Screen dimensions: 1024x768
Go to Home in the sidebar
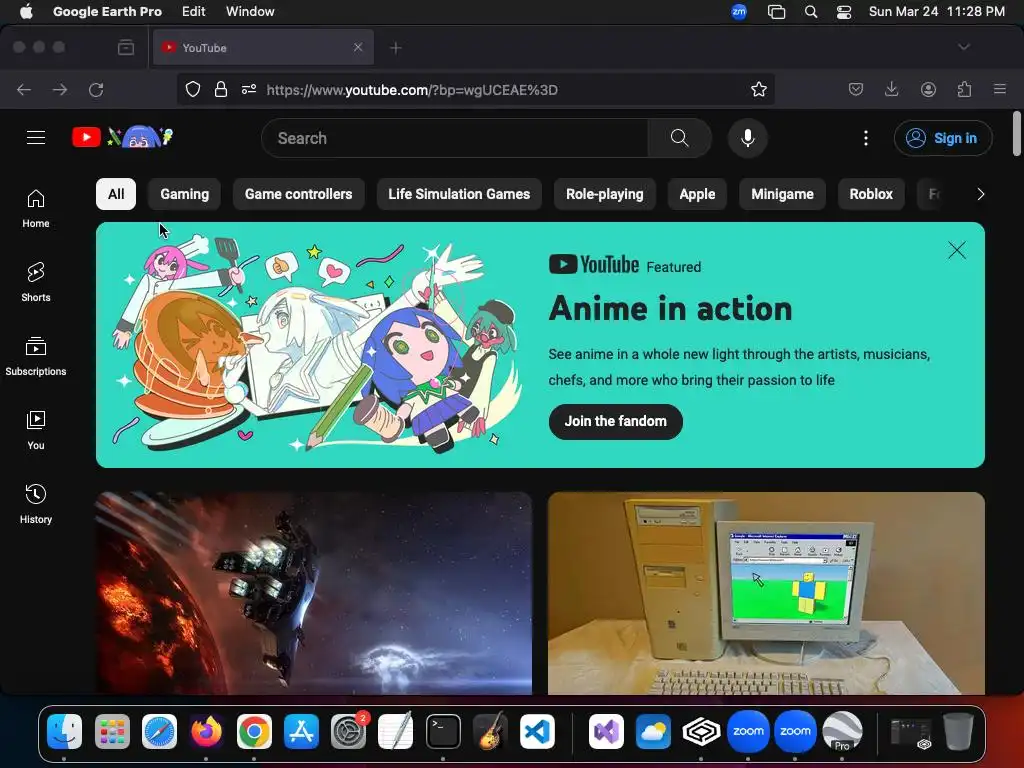(x=36, y=208)
